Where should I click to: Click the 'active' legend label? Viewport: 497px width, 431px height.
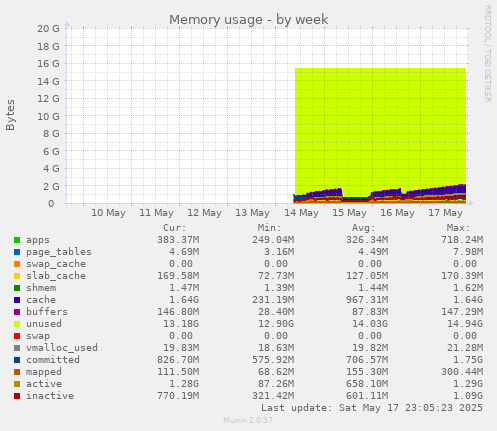[44, 384]
